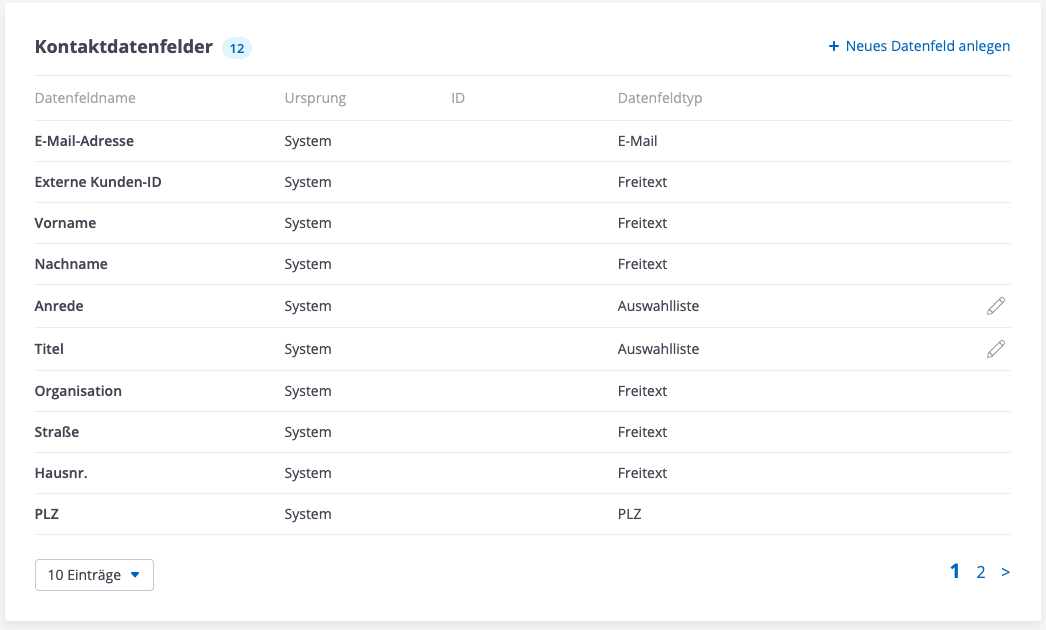Click the Ursprung column header
Viewport: 1046px width, 630px height.
tap(315, 98)
